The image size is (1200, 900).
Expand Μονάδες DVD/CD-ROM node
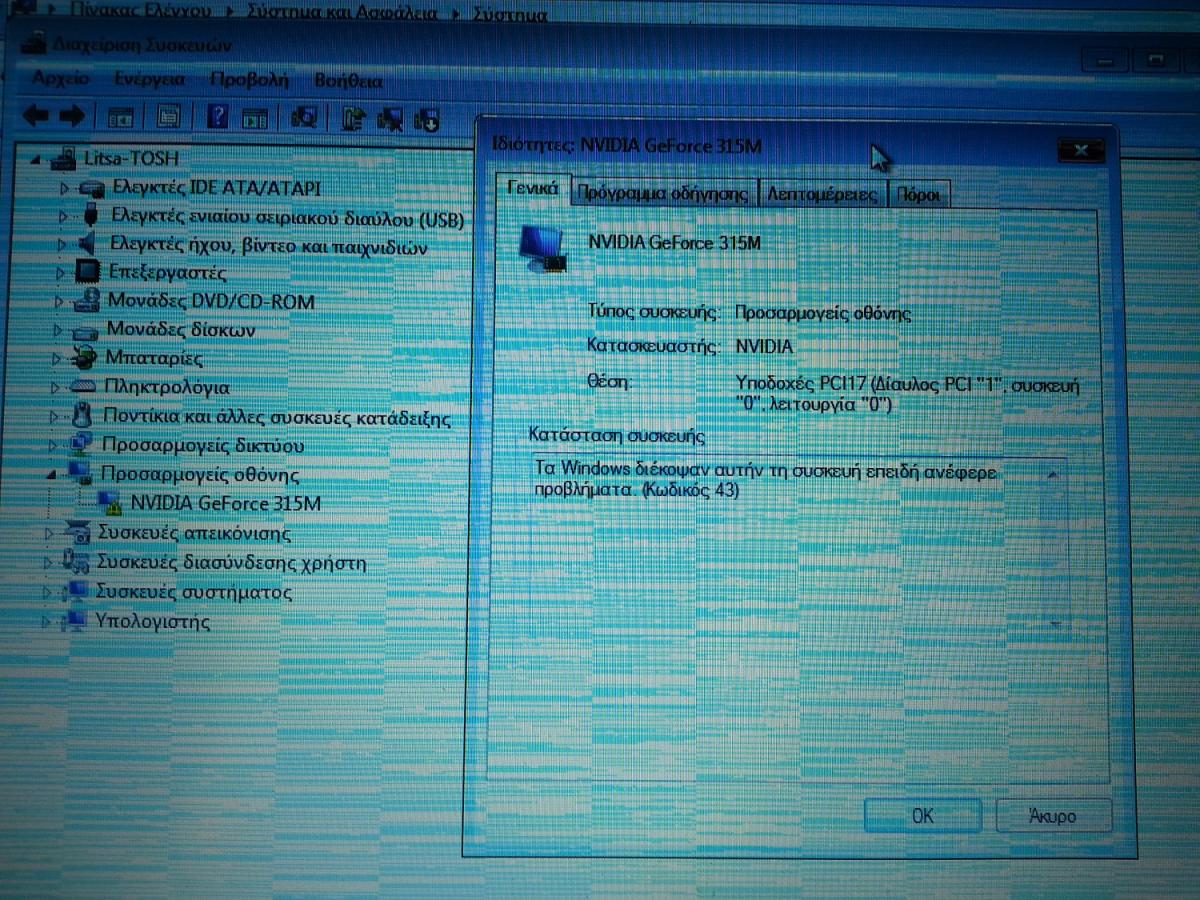[61, 301]
